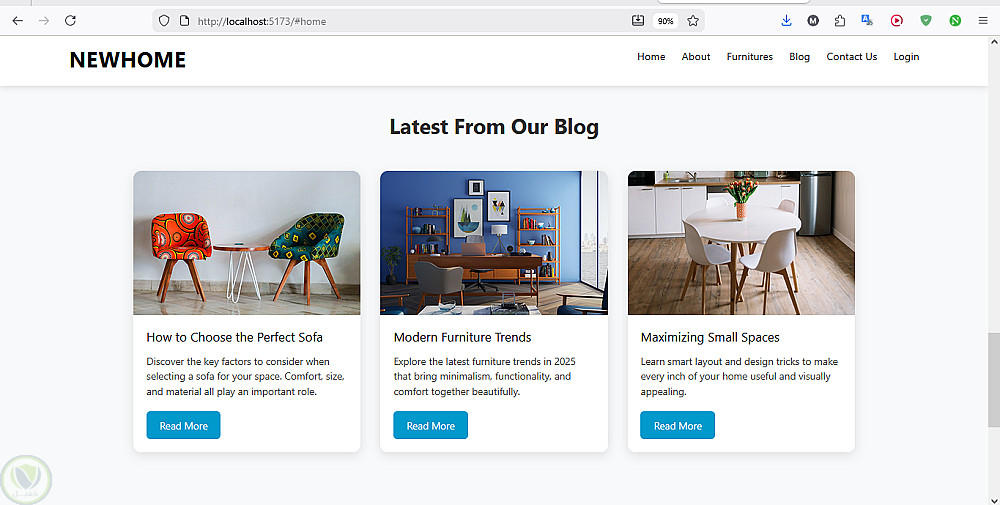This screenshot has height=505, width=1000.
Task: Click the browser back arrow
Action: (17, 20)
